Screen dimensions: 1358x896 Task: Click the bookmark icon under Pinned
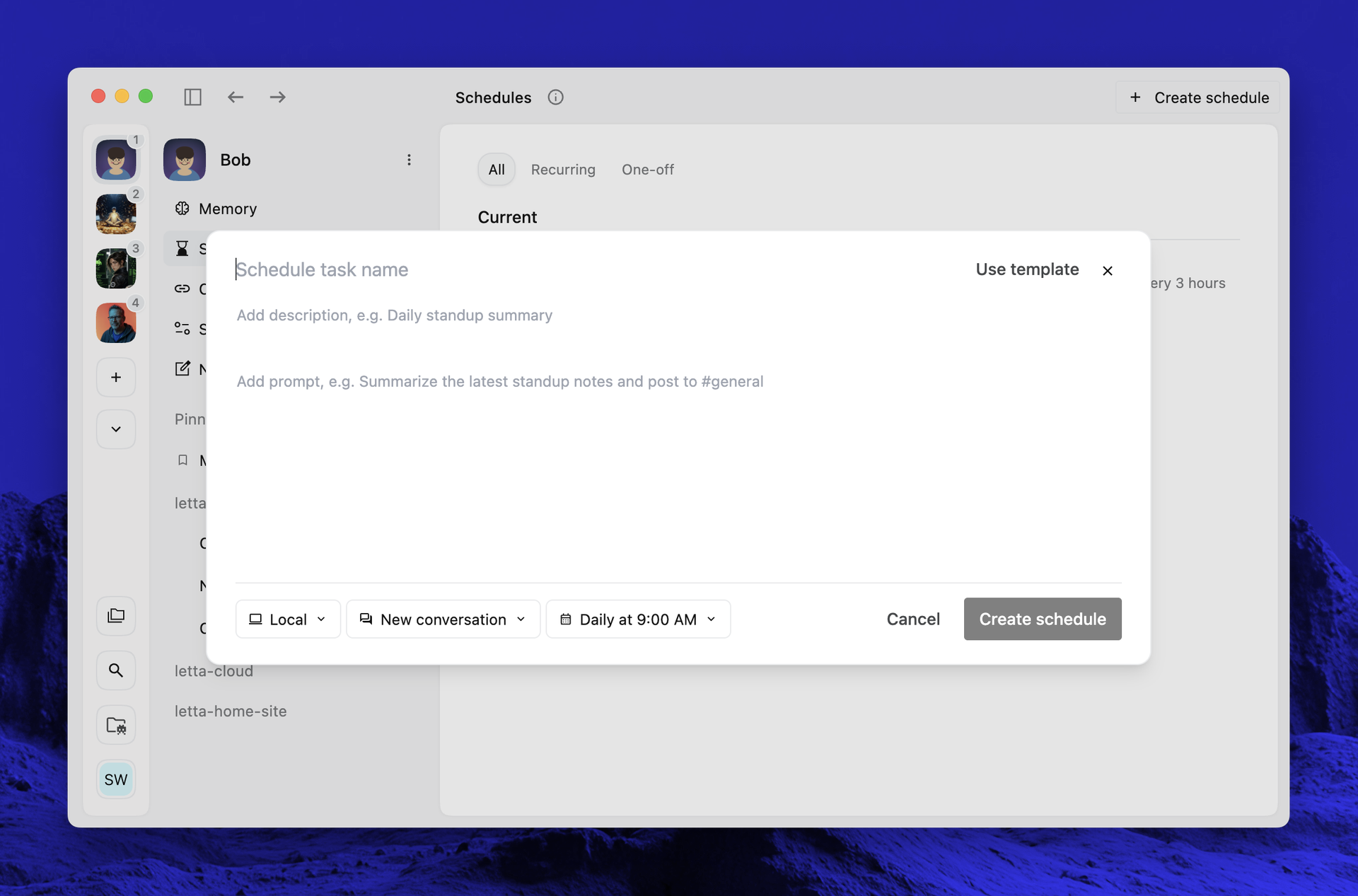coord(182,460)
